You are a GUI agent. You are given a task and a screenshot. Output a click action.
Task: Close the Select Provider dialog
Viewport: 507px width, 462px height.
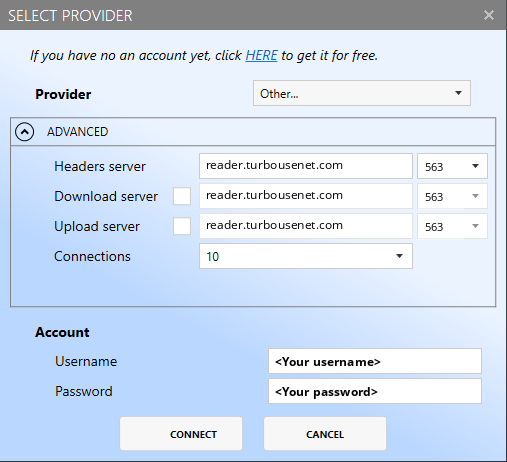coord(489,15)
